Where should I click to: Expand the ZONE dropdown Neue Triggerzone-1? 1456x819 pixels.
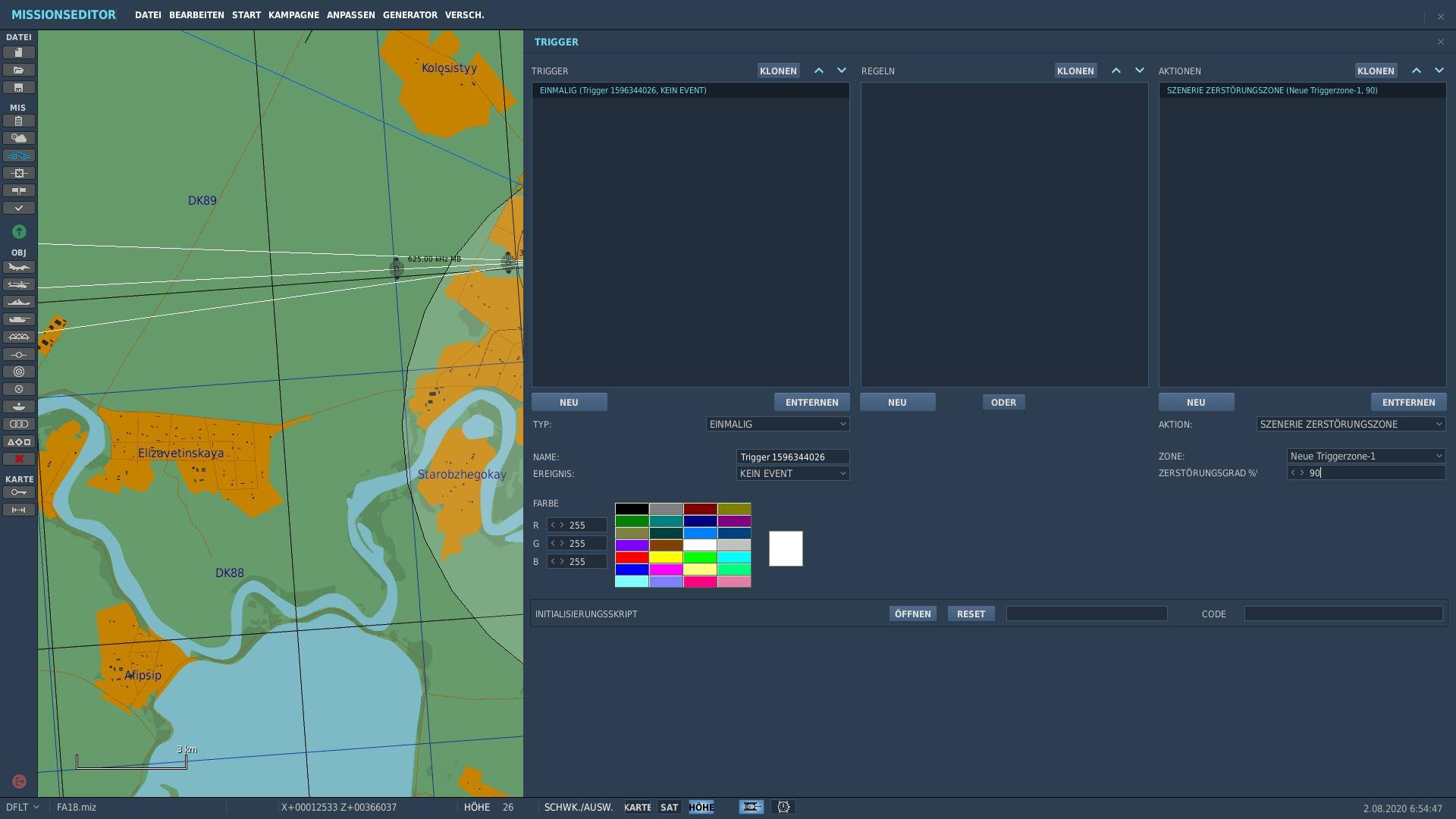[x=1366, y=456]
